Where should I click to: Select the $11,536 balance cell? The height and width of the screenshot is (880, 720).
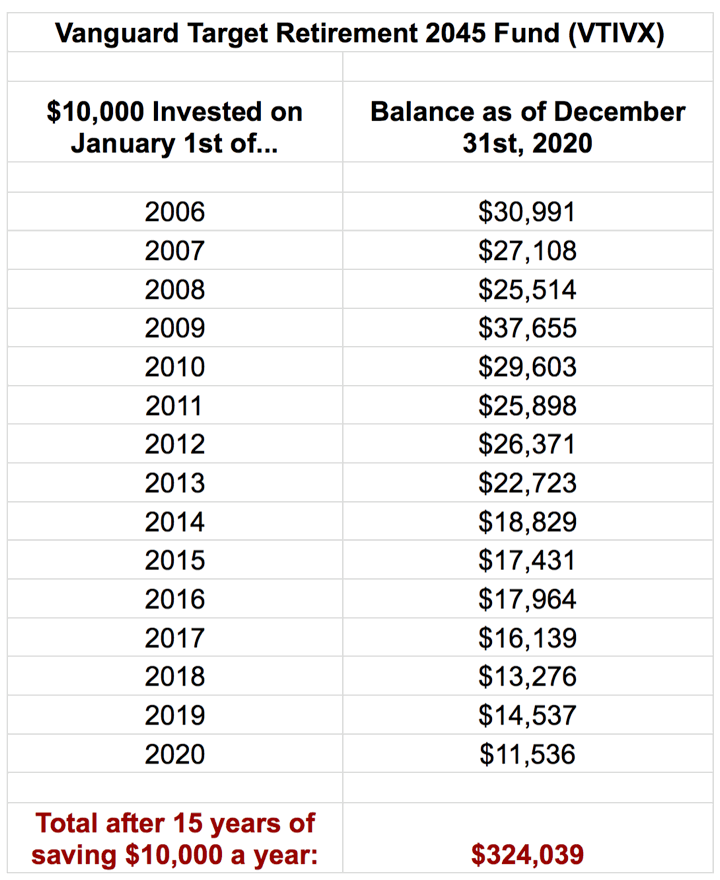[x=528, y=754]
